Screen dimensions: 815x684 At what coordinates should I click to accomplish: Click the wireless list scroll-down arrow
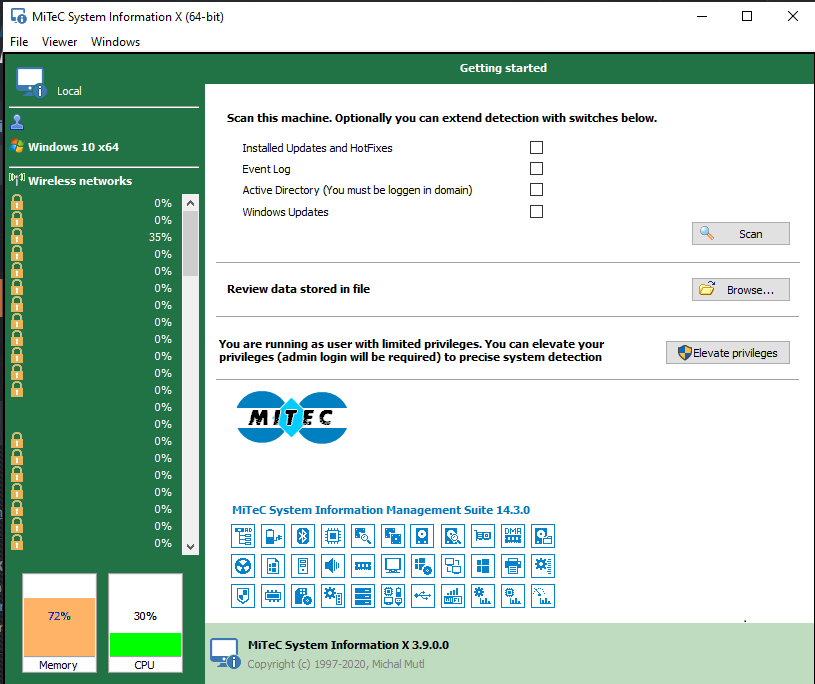[x=190, y=546]
